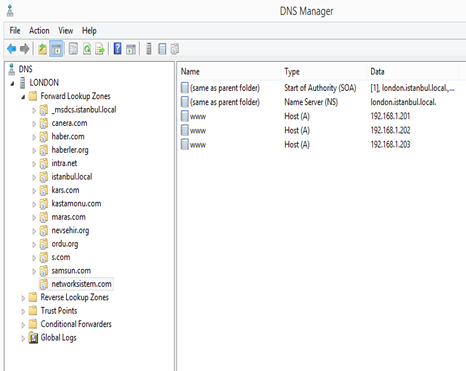Collapse the LONDON server node
Image resolution: width=466 pixels, height=371 pixels.
pyautogui.click(x=12, y=83)
